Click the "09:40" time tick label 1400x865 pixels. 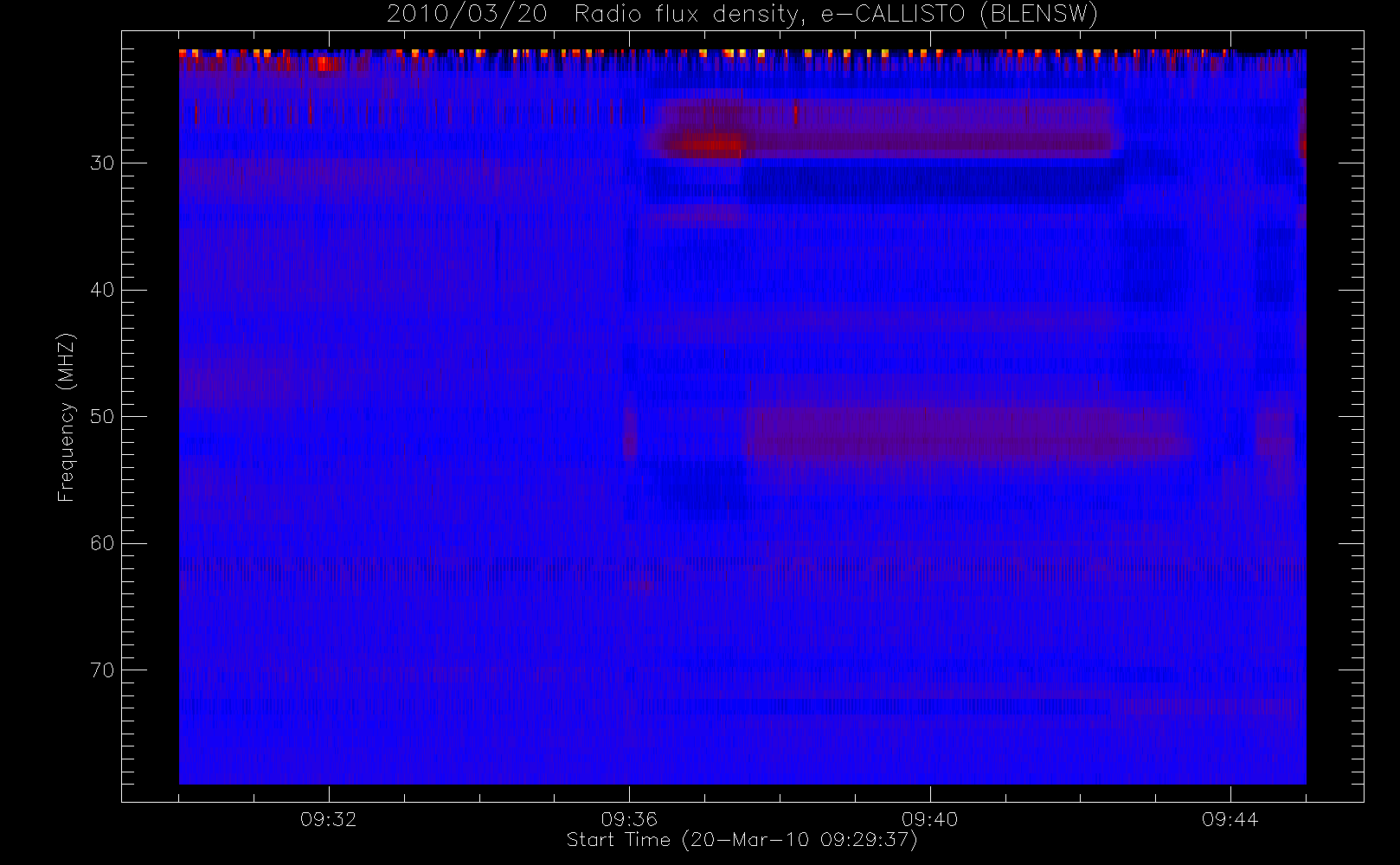(929, 819)
